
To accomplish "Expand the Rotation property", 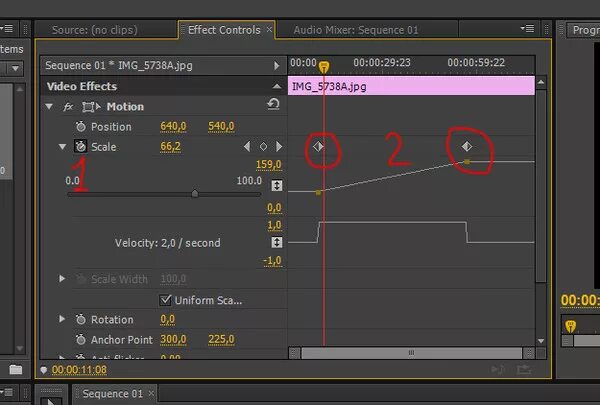I will pyautogui.click(x=62, y=319).
